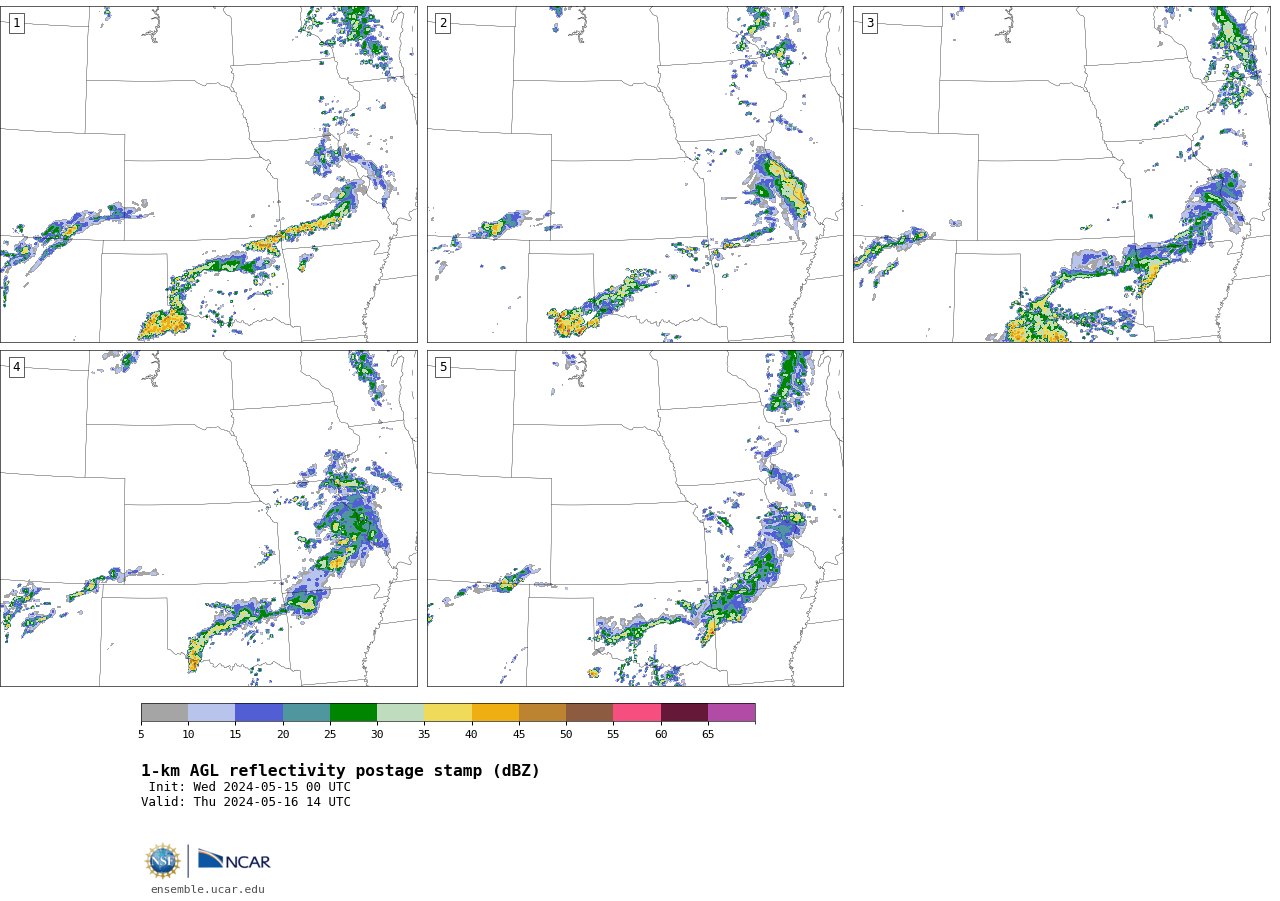Open ensemble member 2 reflectivity map
This screenshot has height=901, width=1280.
(x=635, y=174)
